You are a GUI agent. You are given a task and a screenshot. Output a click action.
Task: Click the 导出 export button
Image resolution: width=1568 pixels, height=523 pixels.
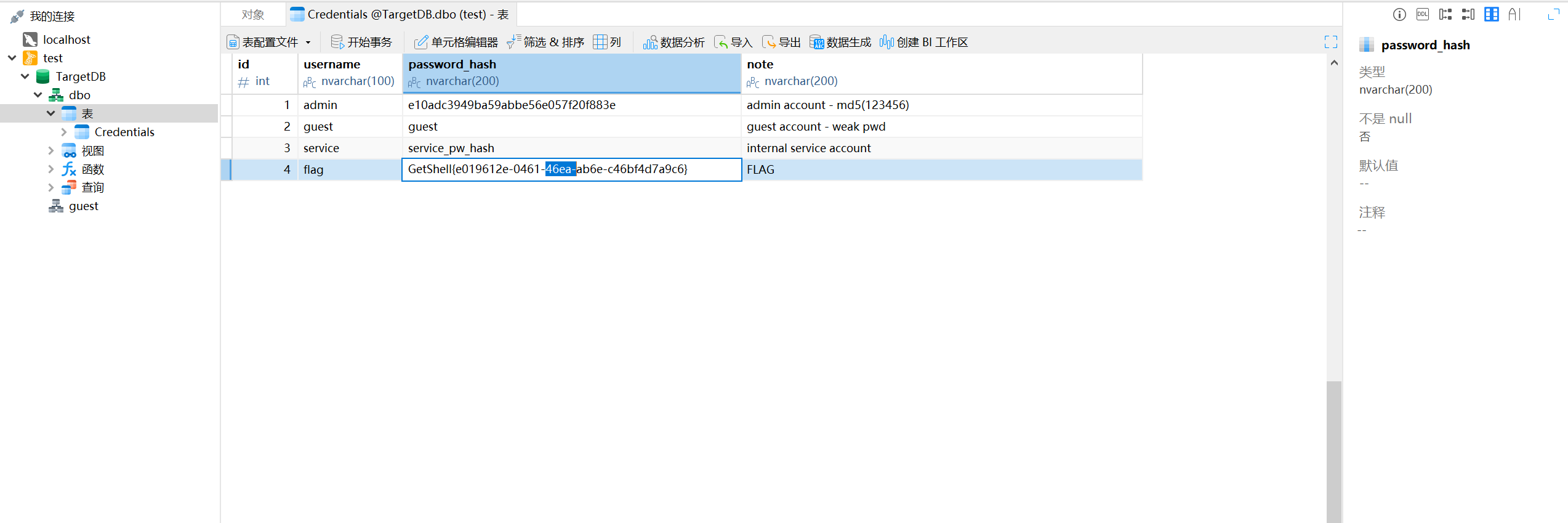(x=781, y=42)
